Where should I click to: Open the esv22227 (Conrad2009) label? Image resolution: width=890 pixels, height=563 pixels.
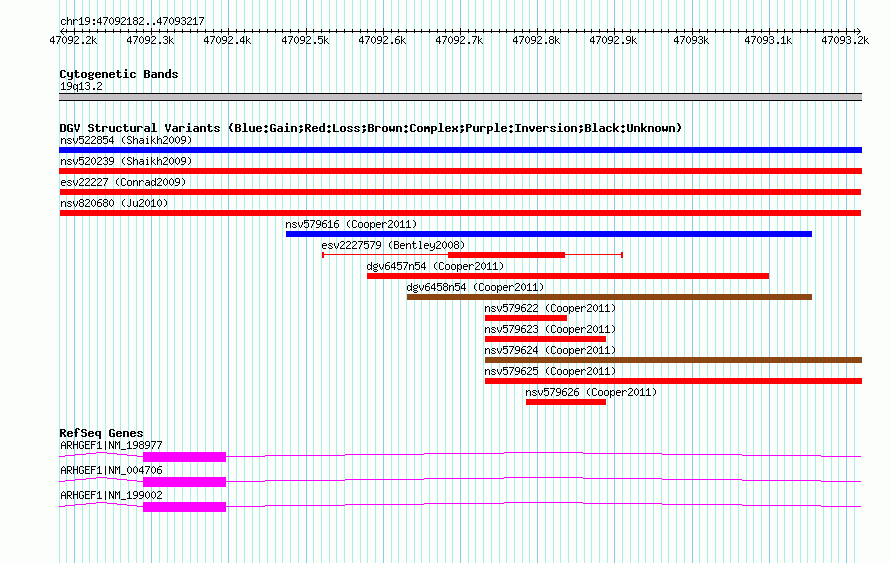pyautogui.click(x=123, y=182)
